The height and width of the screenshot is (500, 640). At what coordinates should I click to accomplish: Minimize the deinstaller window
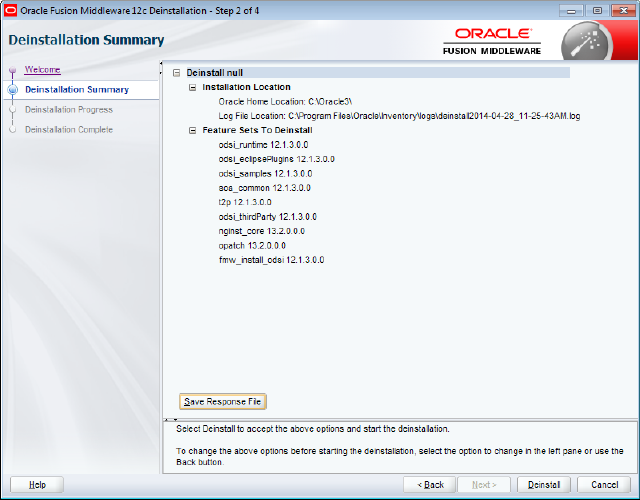click(x=571, y=11)
